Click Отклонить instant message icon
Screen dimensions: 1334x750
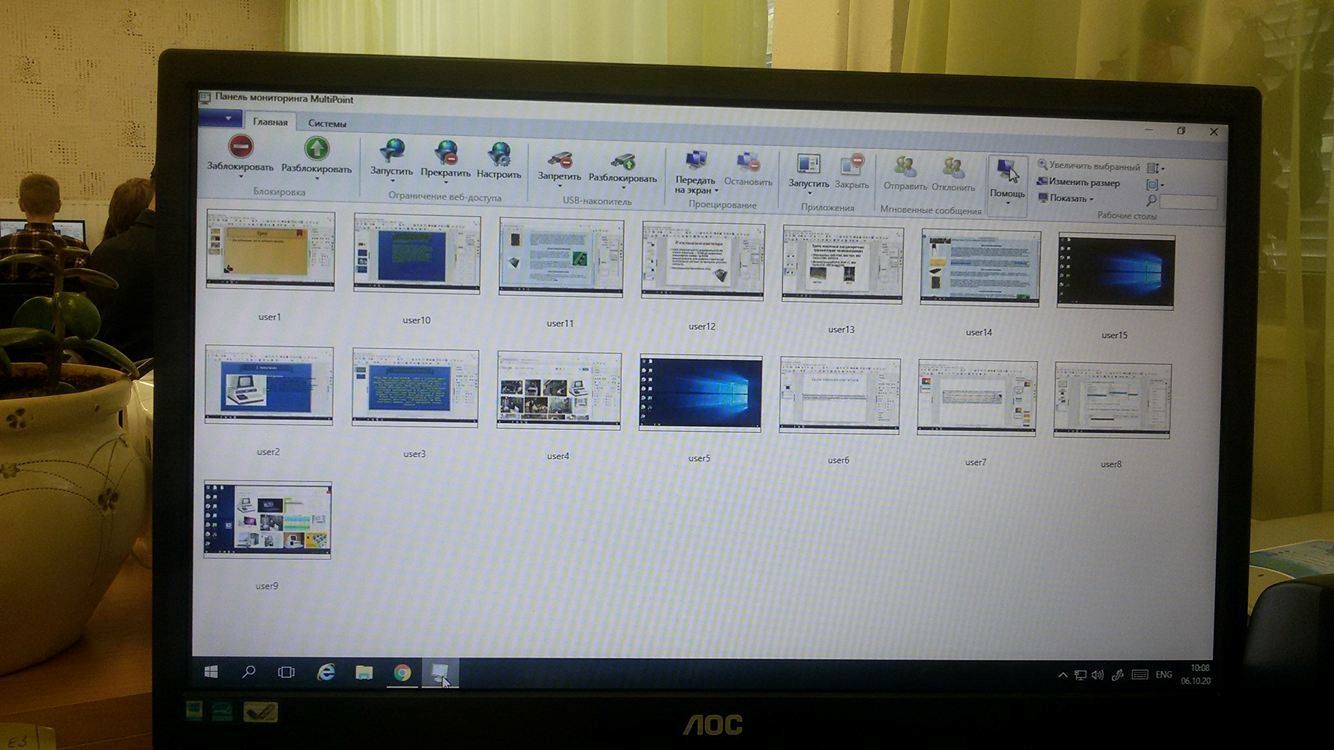[x=953, y=168]
